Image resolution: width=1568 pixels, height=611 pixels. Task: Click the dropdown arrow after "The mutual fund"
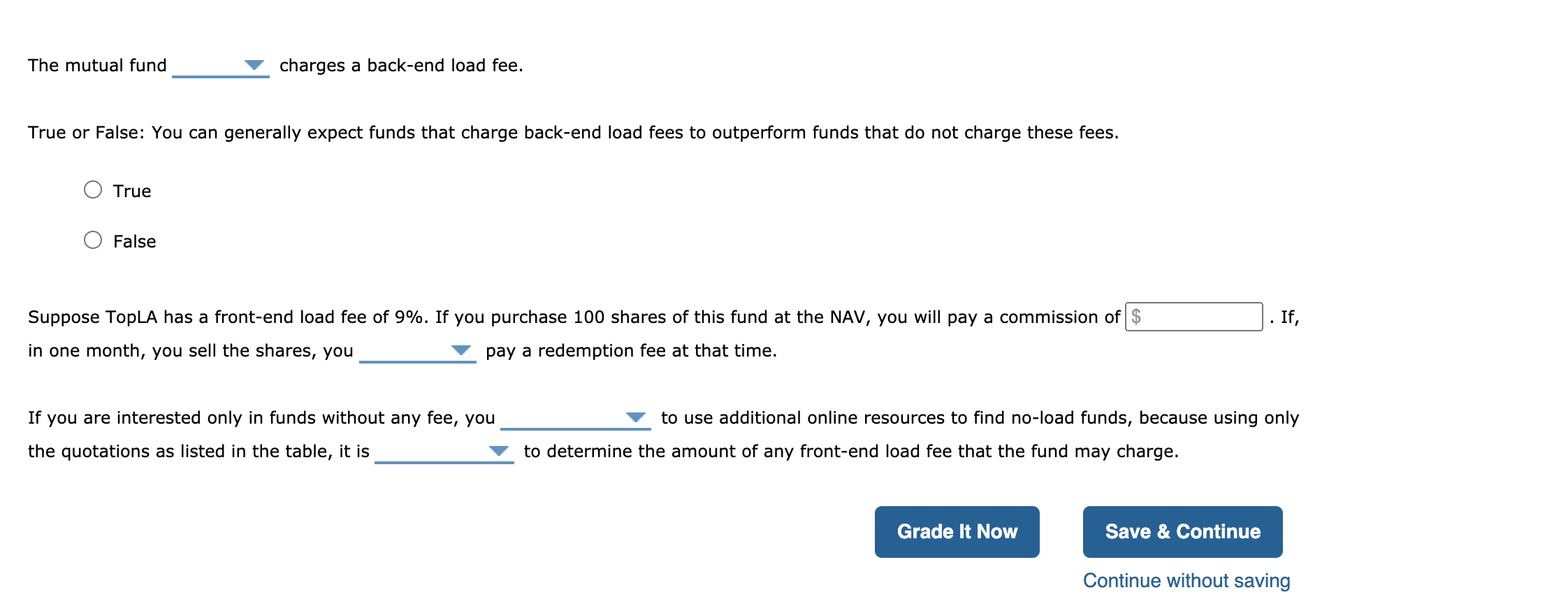(x=254, y=64)
